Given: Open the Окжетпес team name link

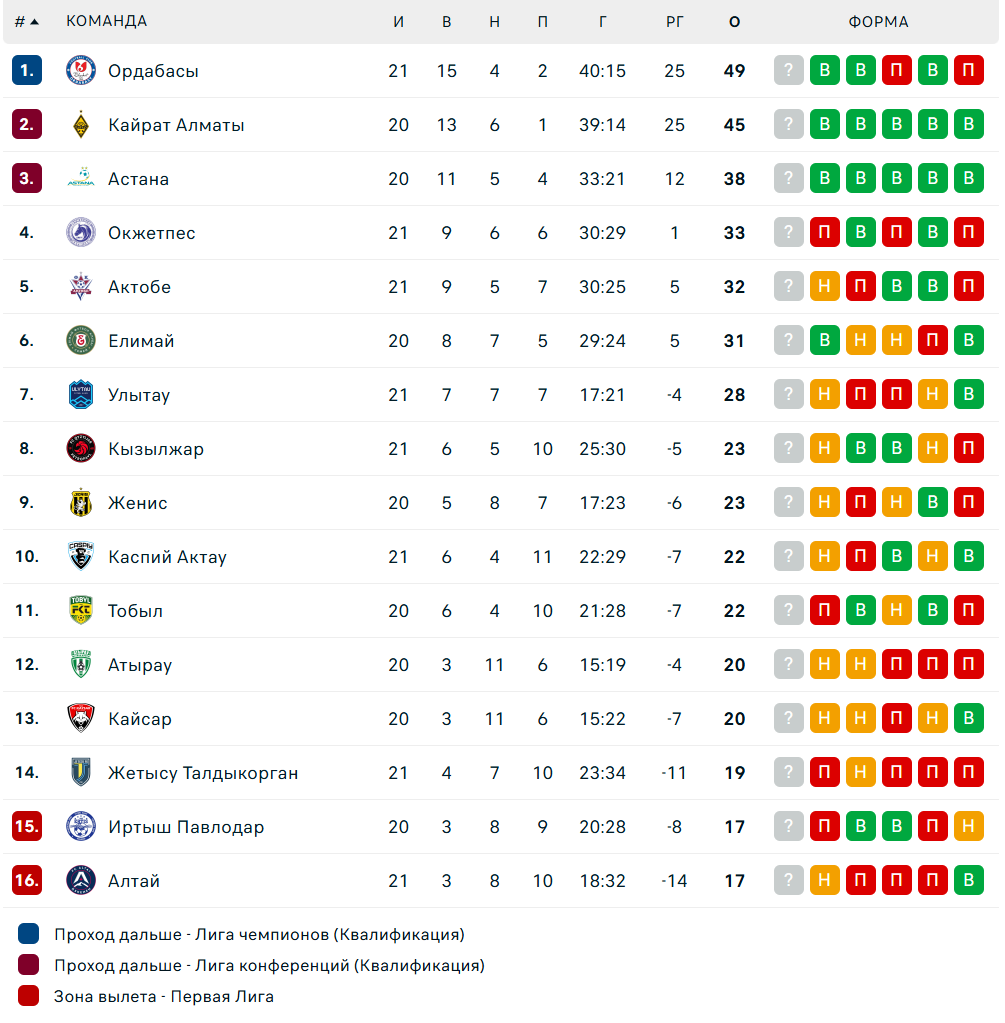Looking at the screenshot, I should point(151,233).
